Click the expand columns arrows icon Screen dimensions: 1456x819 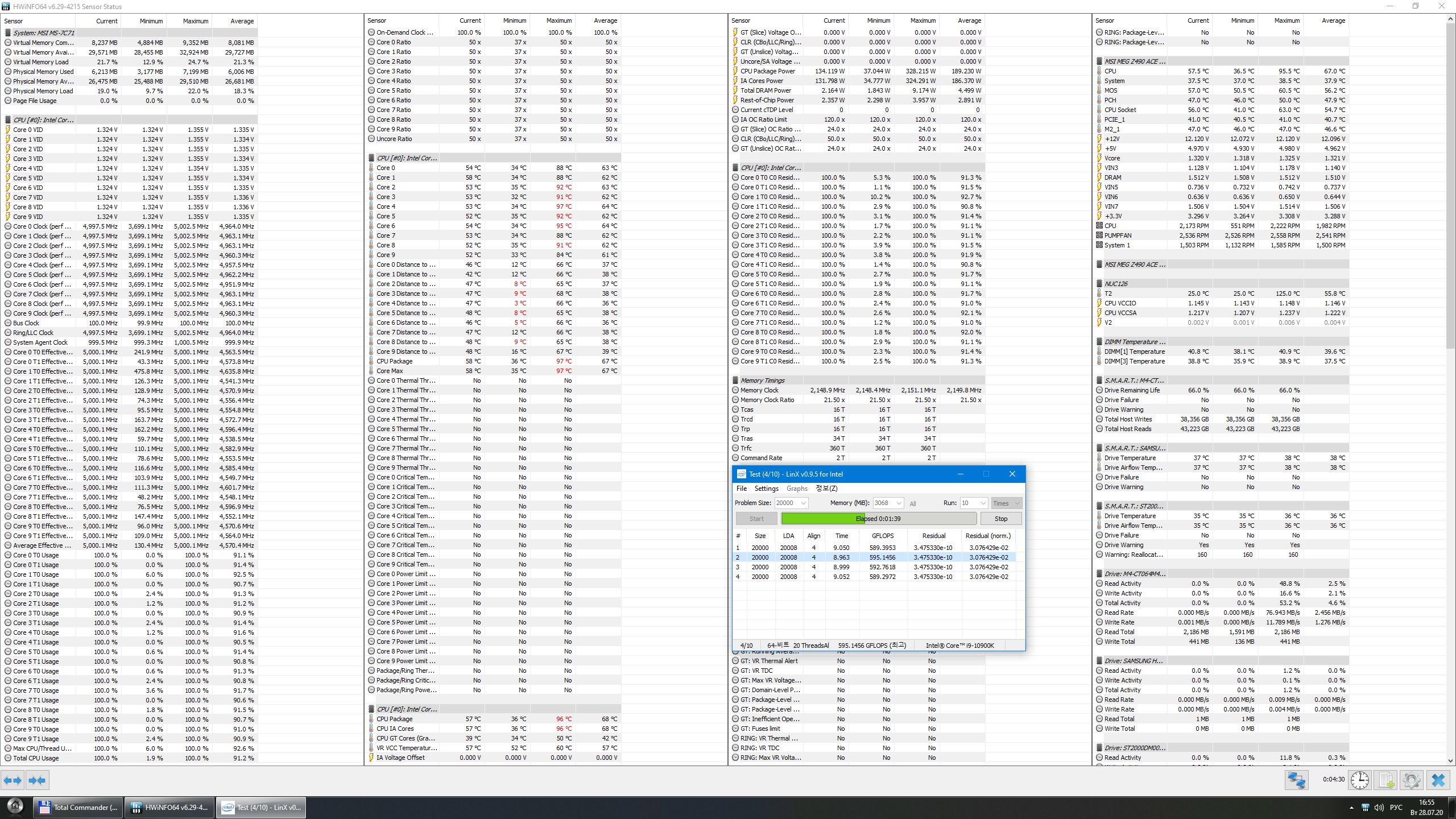pyautogui.click(x=13, y=780)
